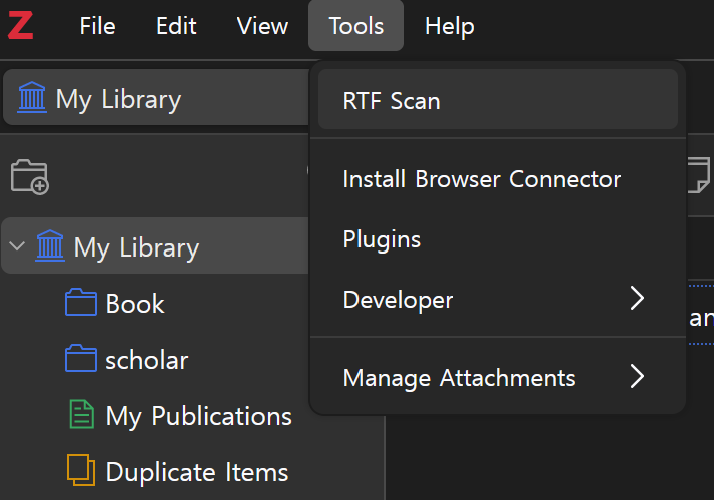
Task: Select the My Library tab header
Action: [x=156, y=97]
